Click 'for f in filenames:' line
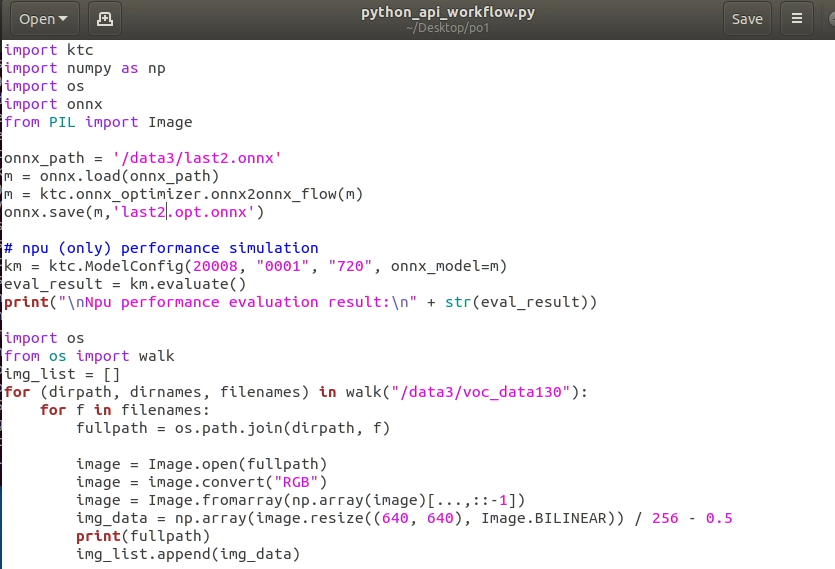 click(125, 410)
